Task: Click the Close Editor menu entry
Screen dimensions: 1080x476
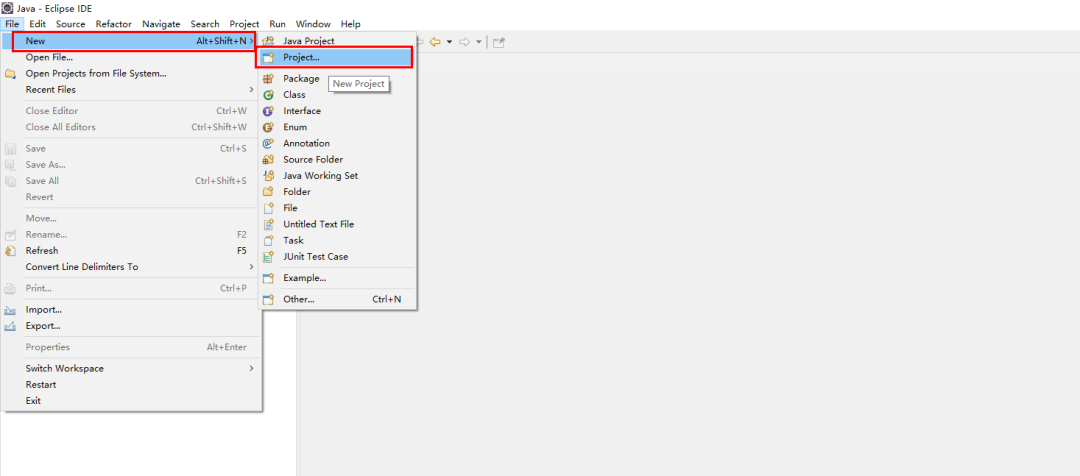Action: (x=131, y=111)
